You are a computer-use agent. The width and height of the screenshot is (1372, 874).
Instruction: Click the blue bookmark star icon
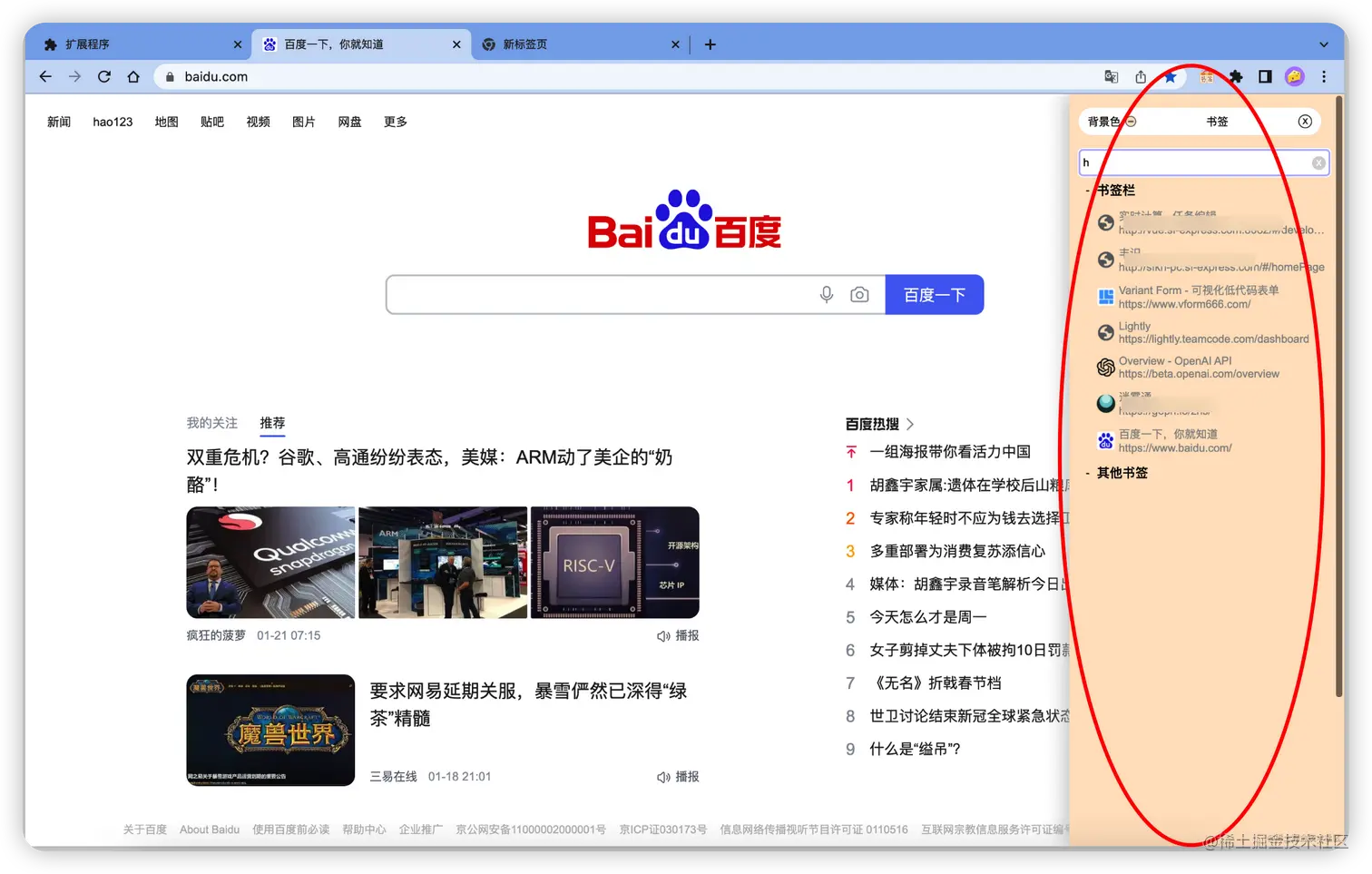coord(1171,77)
